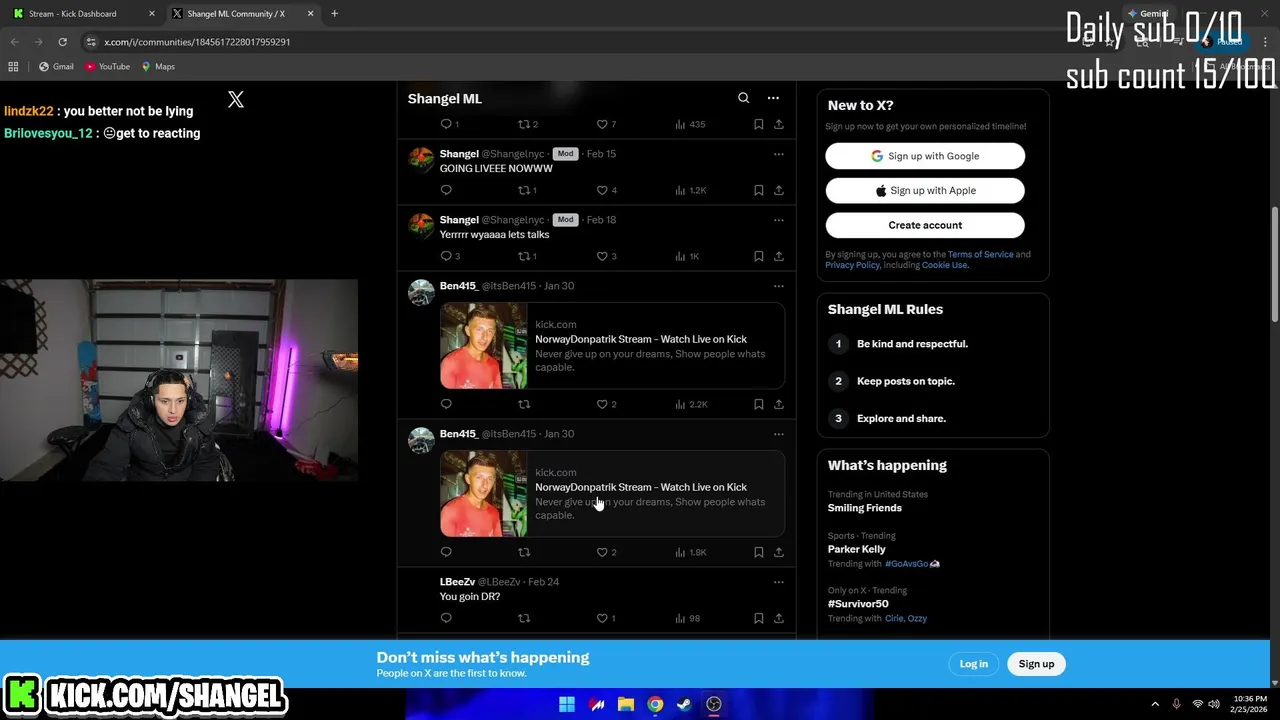Open Steam from the taskbar
The image size is (1280, 720).
[684, 704]
